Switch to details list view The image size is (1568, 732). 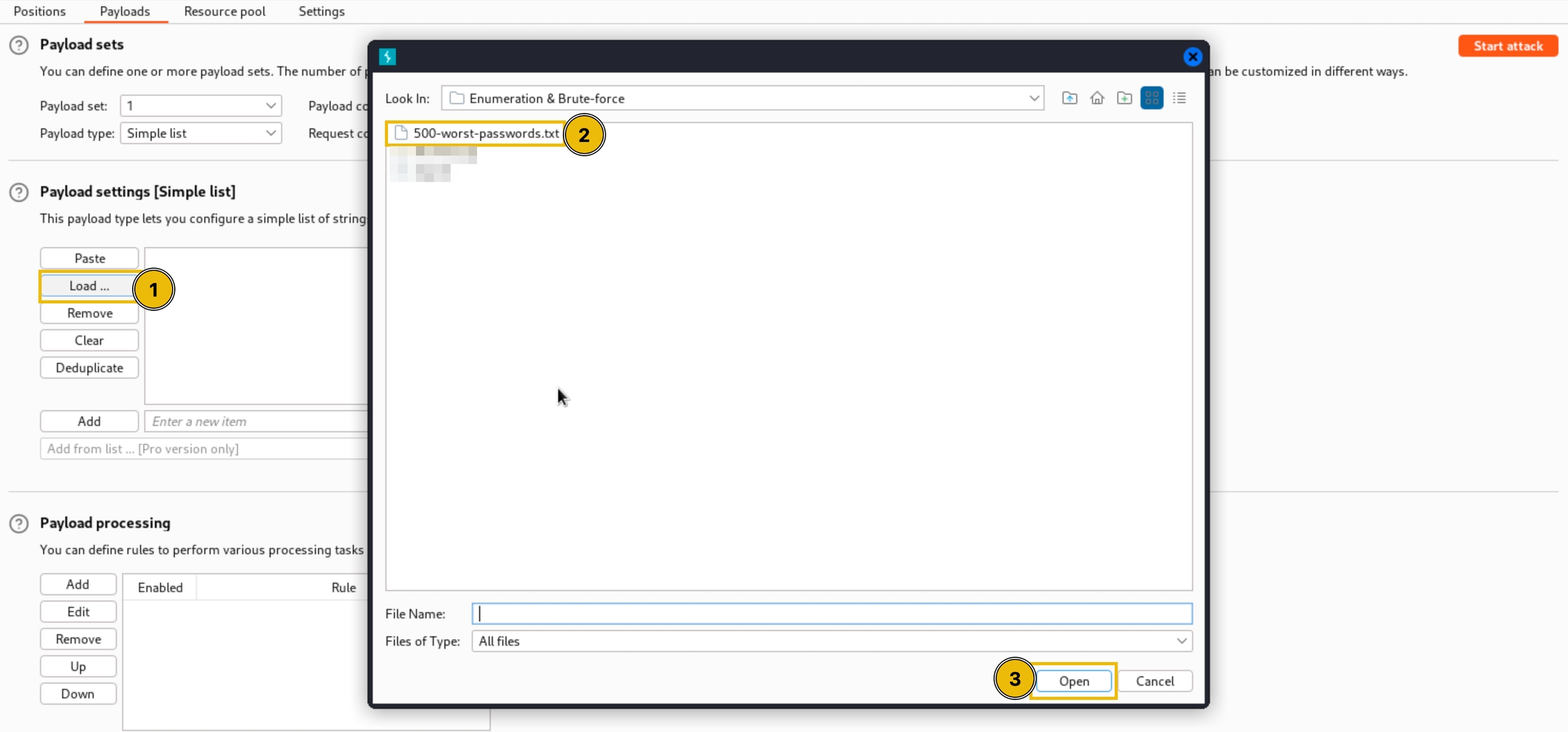(x=1179, y=98)
